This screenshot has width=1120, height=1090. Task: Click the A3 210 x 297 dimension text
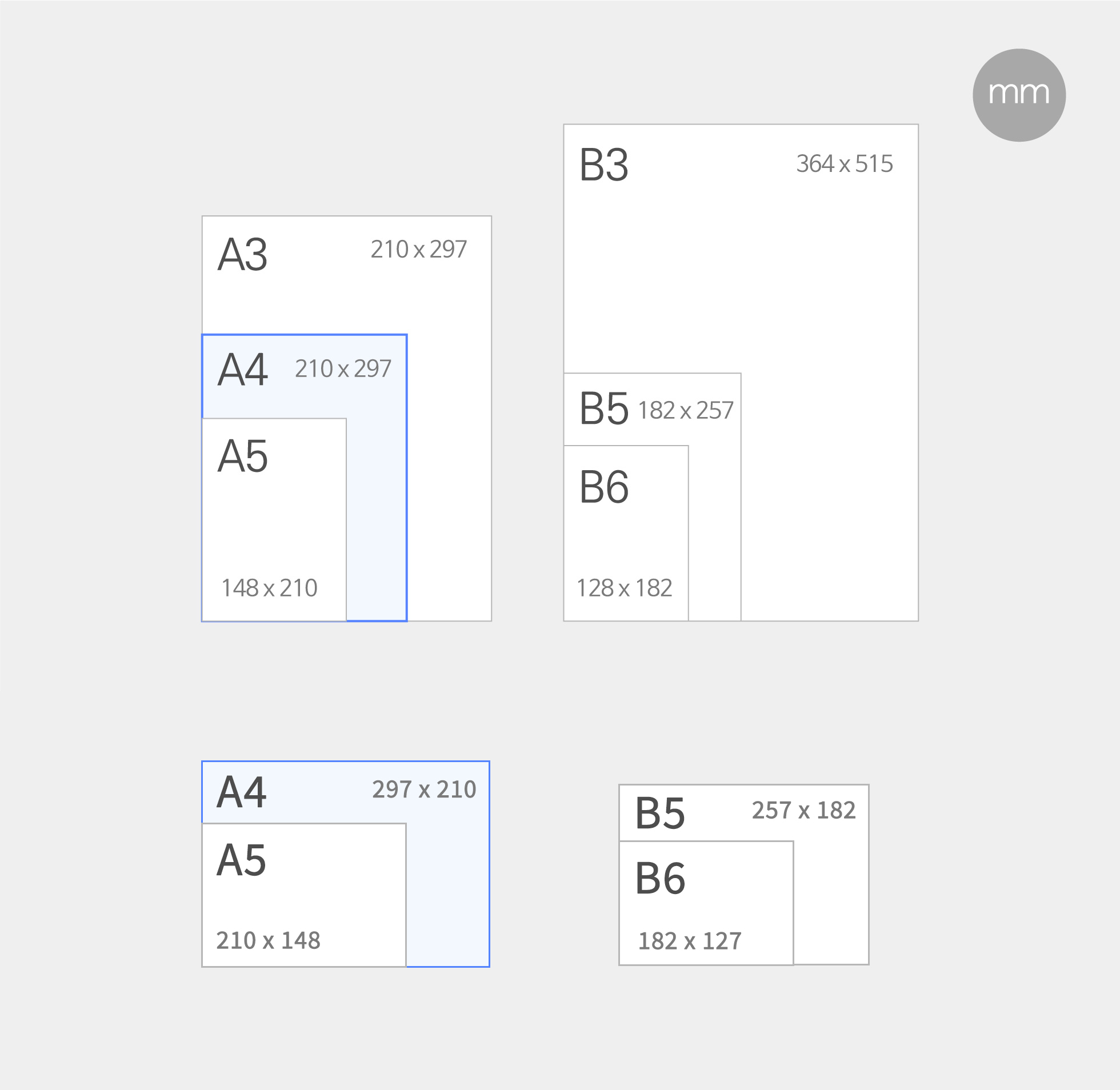coord(418,250)
